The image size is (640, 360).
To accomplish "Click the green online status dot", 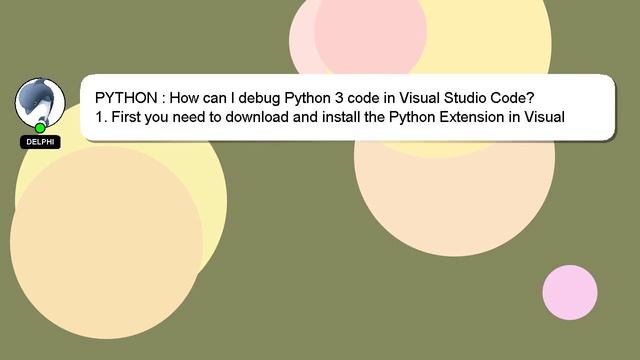I will [40, 128].
